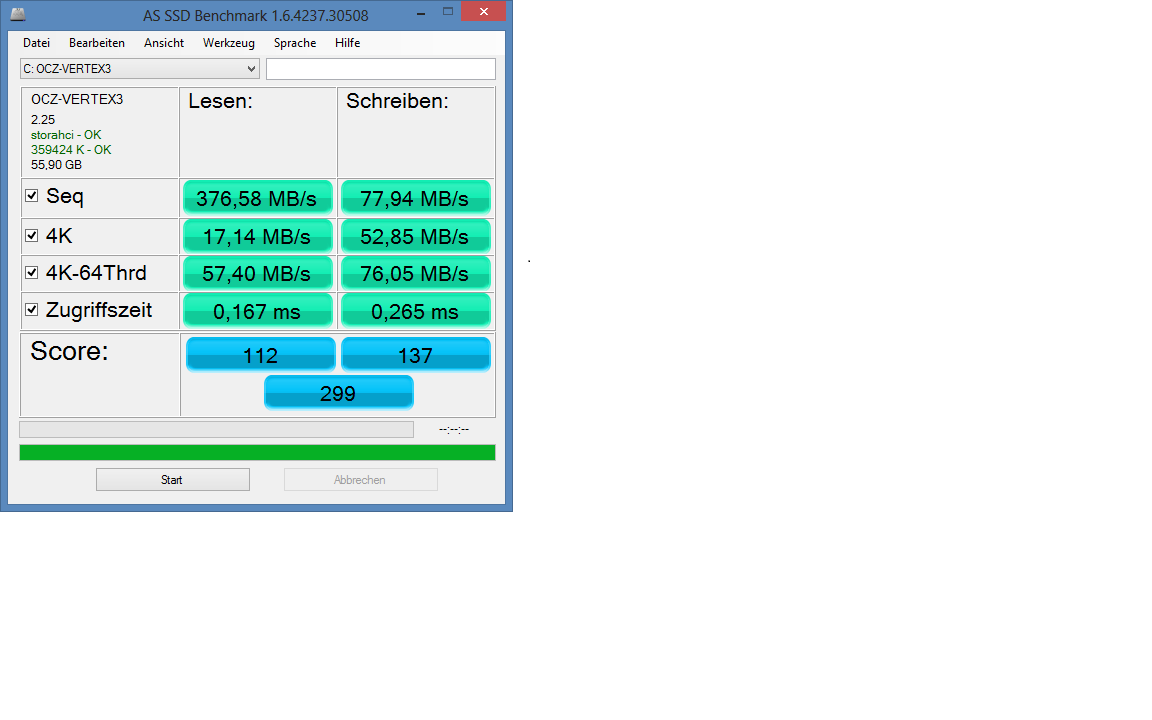Screen dimensions: 1152x720
Task: Select the Seq write result 77,94 MB/s
Action: 415,198
